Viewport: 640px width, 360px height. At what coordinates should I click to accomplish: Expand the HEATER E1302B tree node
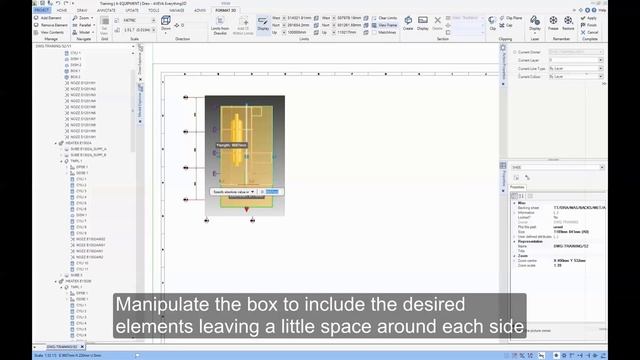click(56, 281)
